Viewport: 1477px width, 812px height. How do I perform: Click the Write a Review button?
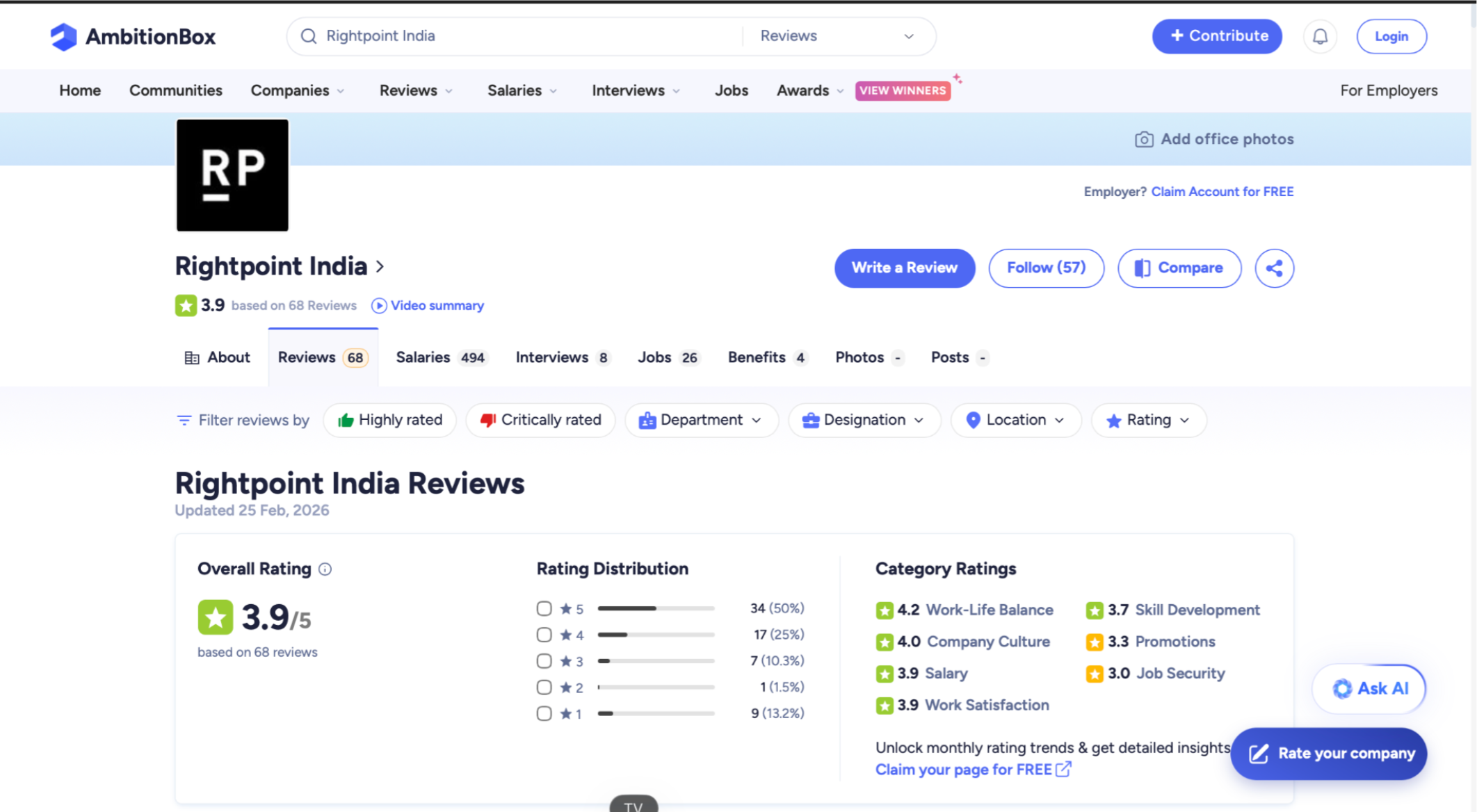click(x=904, y=268)
